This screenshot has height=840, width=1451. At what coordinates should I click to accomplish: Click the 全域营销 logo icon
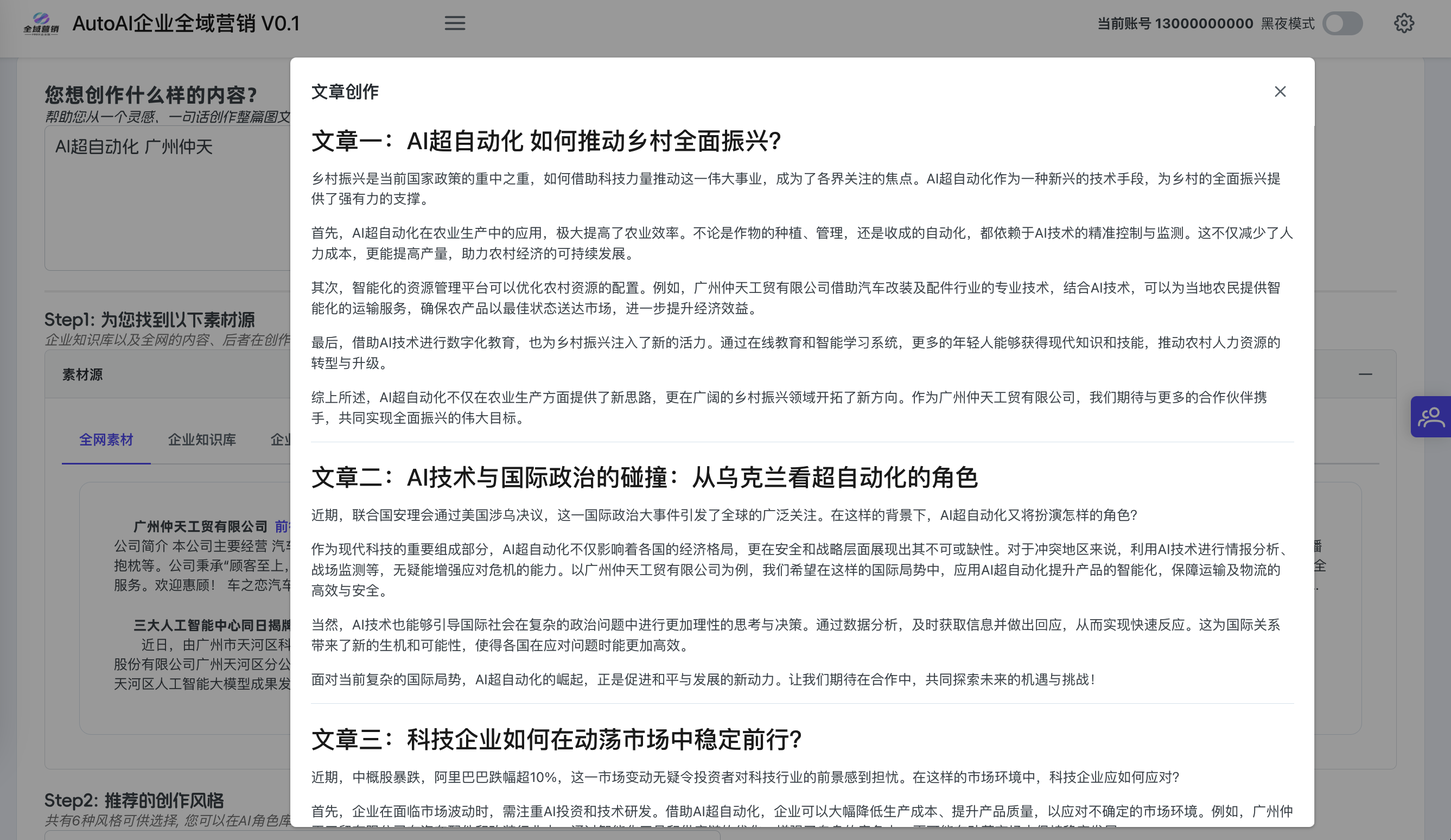41,24
